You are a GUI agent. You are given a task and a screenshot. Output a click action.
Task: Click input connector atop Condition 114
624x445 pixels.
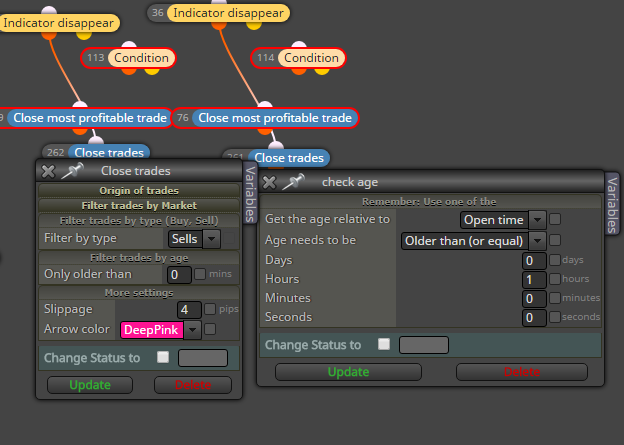point(299,45)
